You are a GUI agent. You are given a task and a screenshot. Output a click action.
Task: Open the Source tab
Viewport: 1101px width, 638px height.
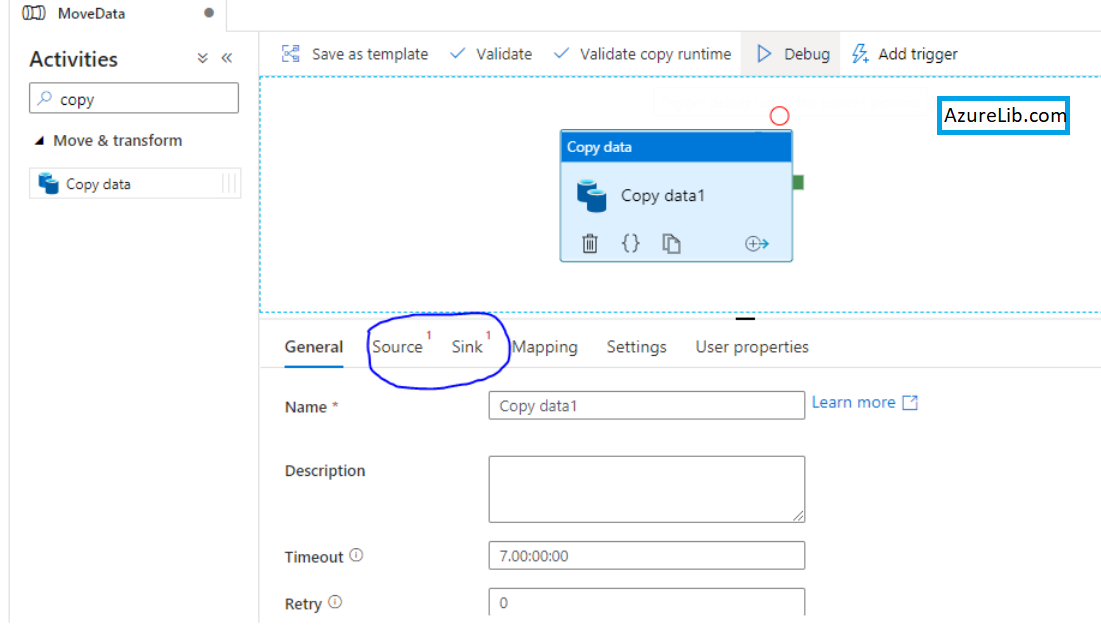coord(397,347)
